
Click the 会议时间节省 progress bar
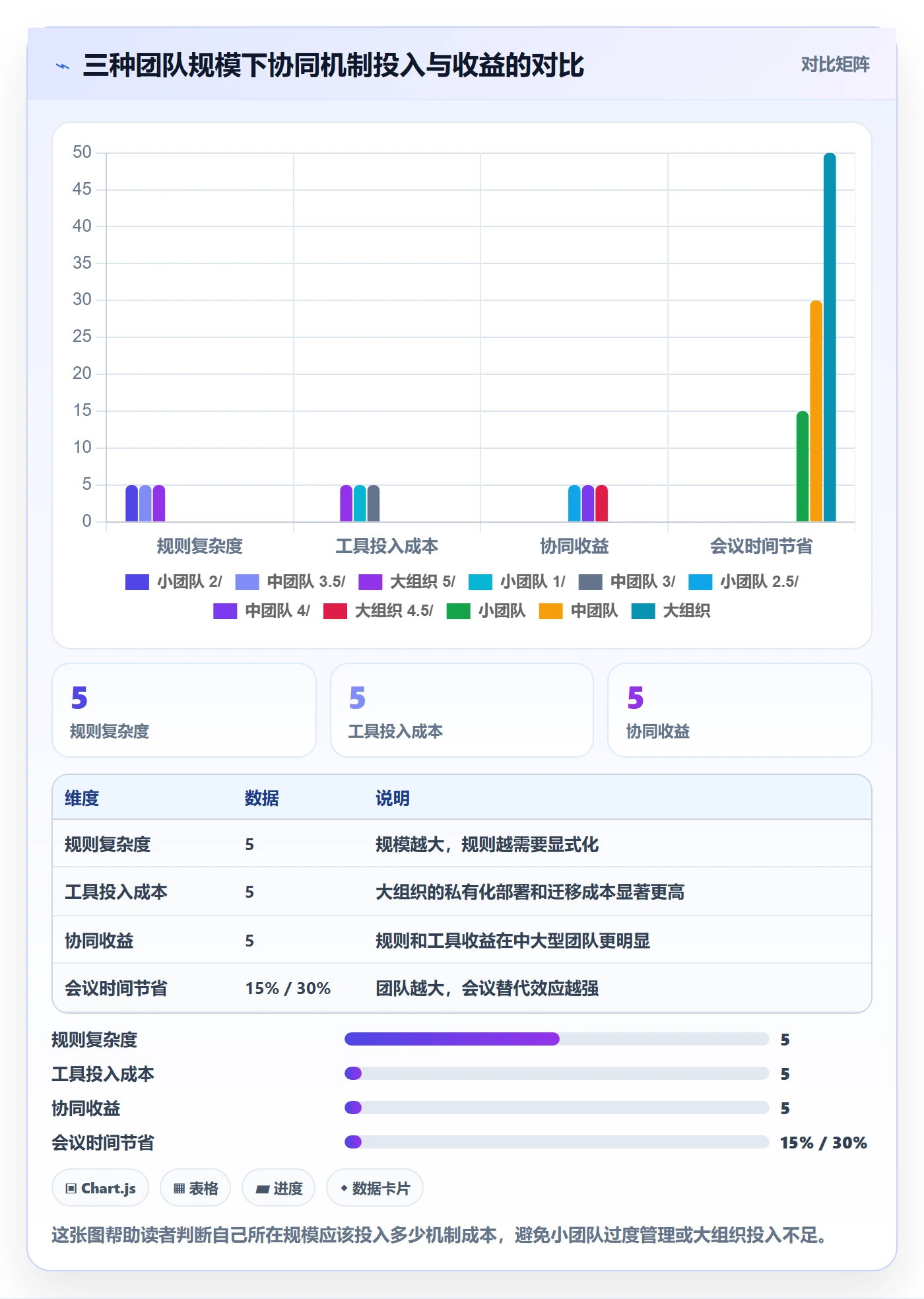(x=557, y=1142)
